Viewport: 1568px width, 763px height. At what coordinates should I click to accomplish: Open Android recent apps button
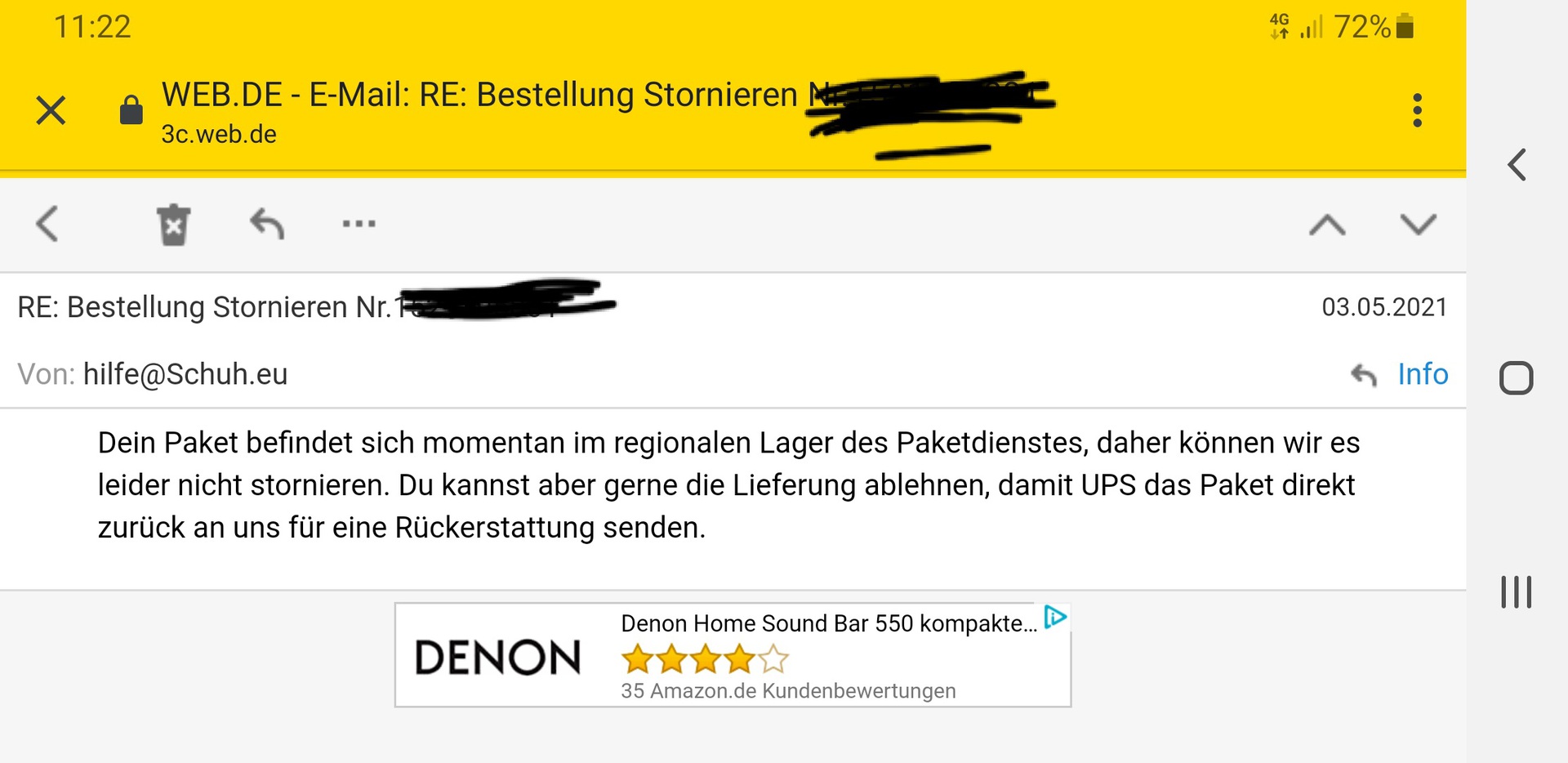(1516, 592)
